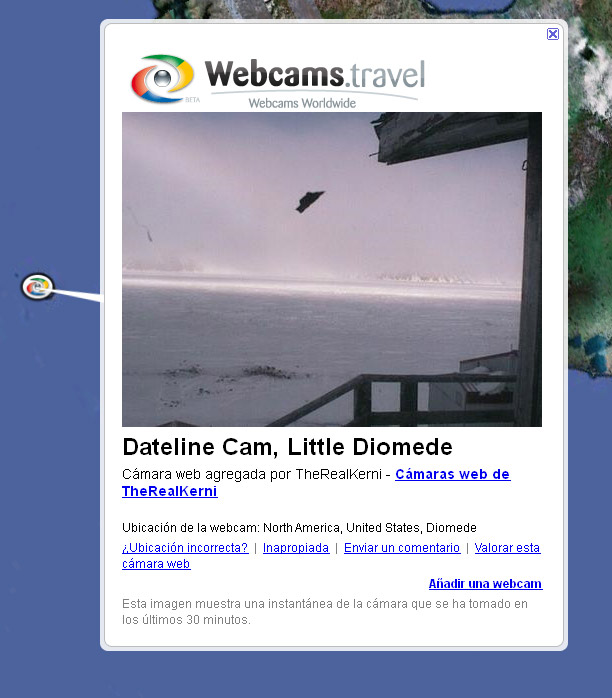Click the open ocean below the balloon
The image size is (612, 698).
(x=312, y=674)
